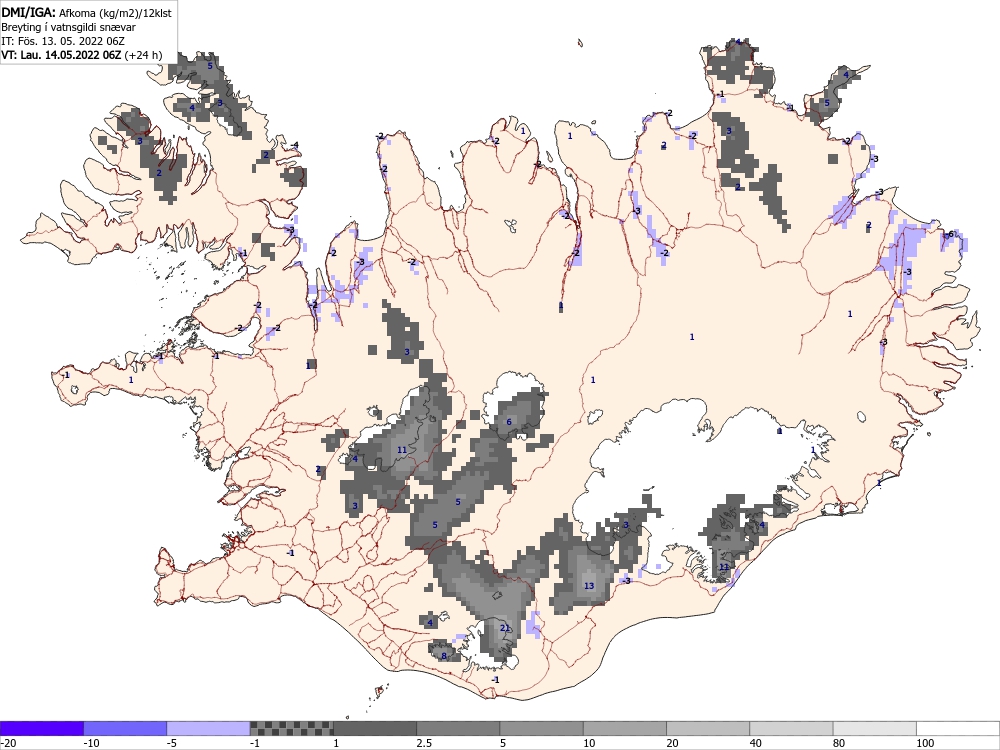Click the "21" value on the southern glacier
This screenshot has width=1000, height=750.
505,628
